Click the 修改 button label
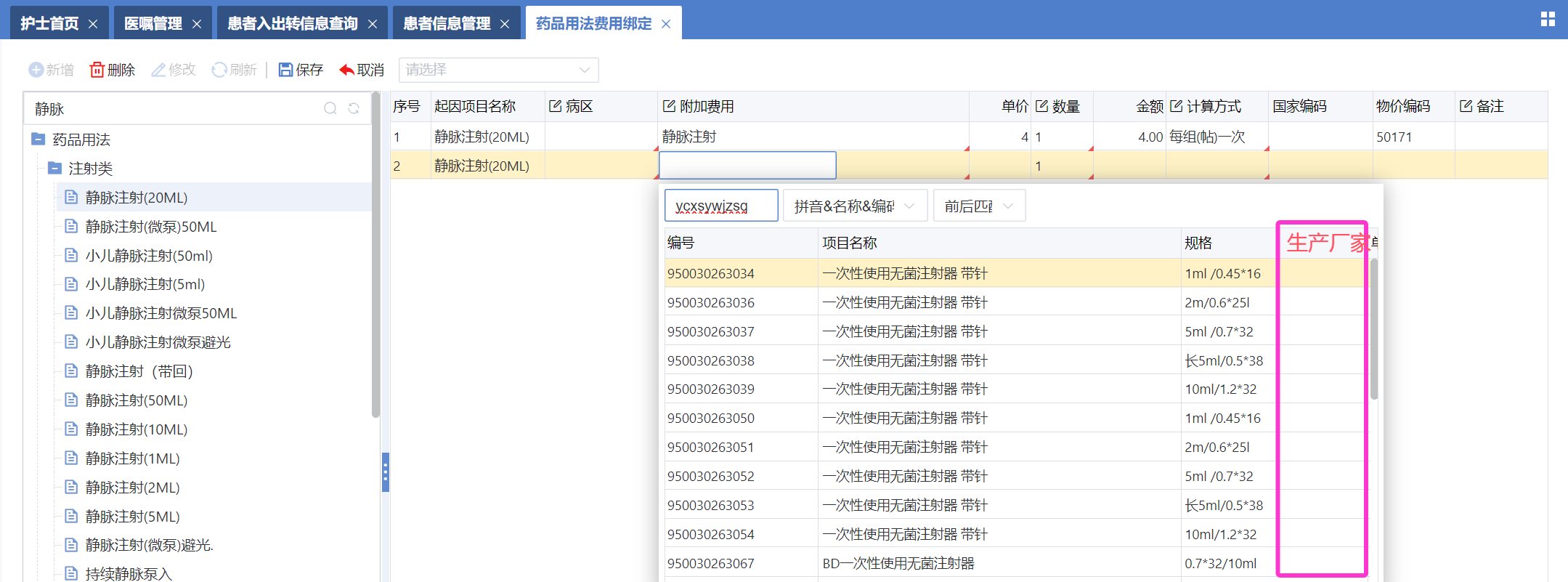This screenshot has height=582, width=1568. (182, 70)
